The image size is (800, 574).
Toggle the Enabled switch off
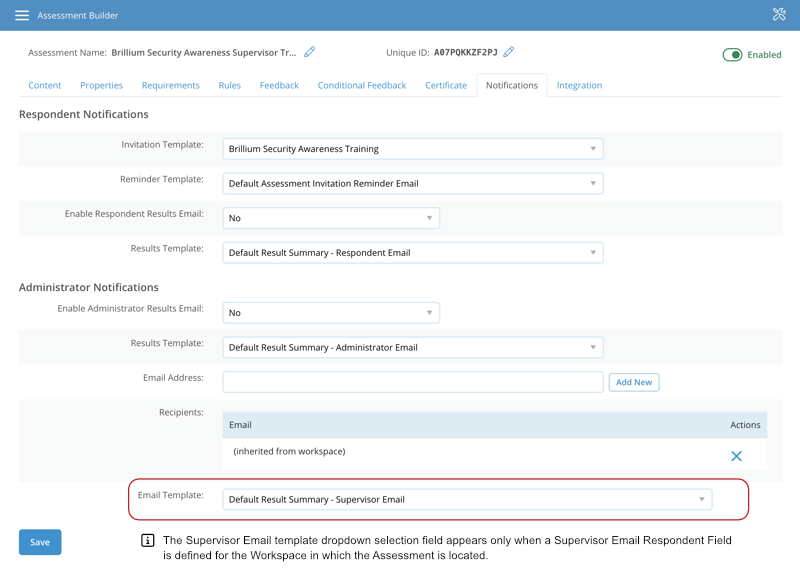(x=732, y=55)
